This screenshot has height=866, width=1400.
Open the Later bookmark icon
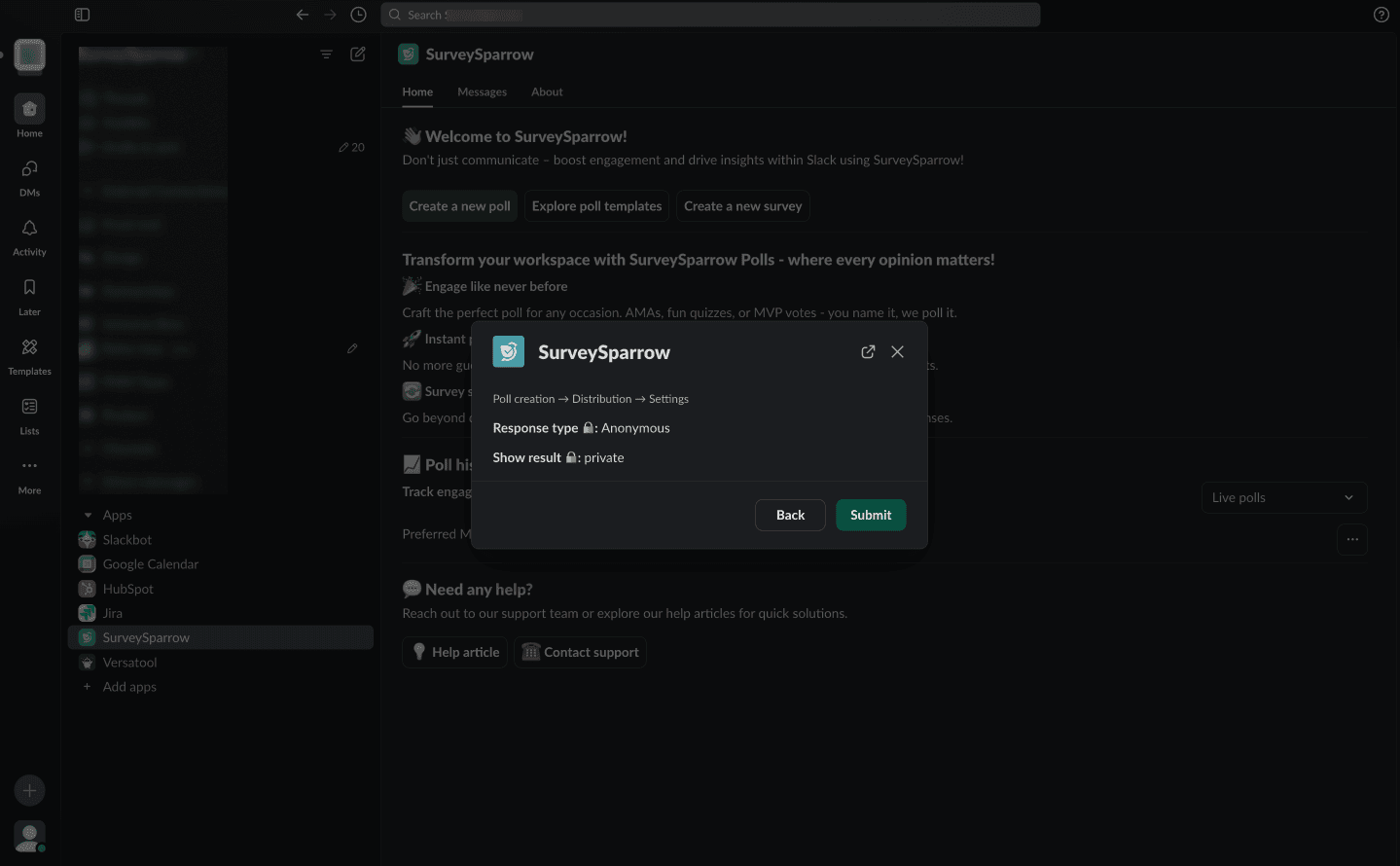pyautogui.click(x=29, y=296)
